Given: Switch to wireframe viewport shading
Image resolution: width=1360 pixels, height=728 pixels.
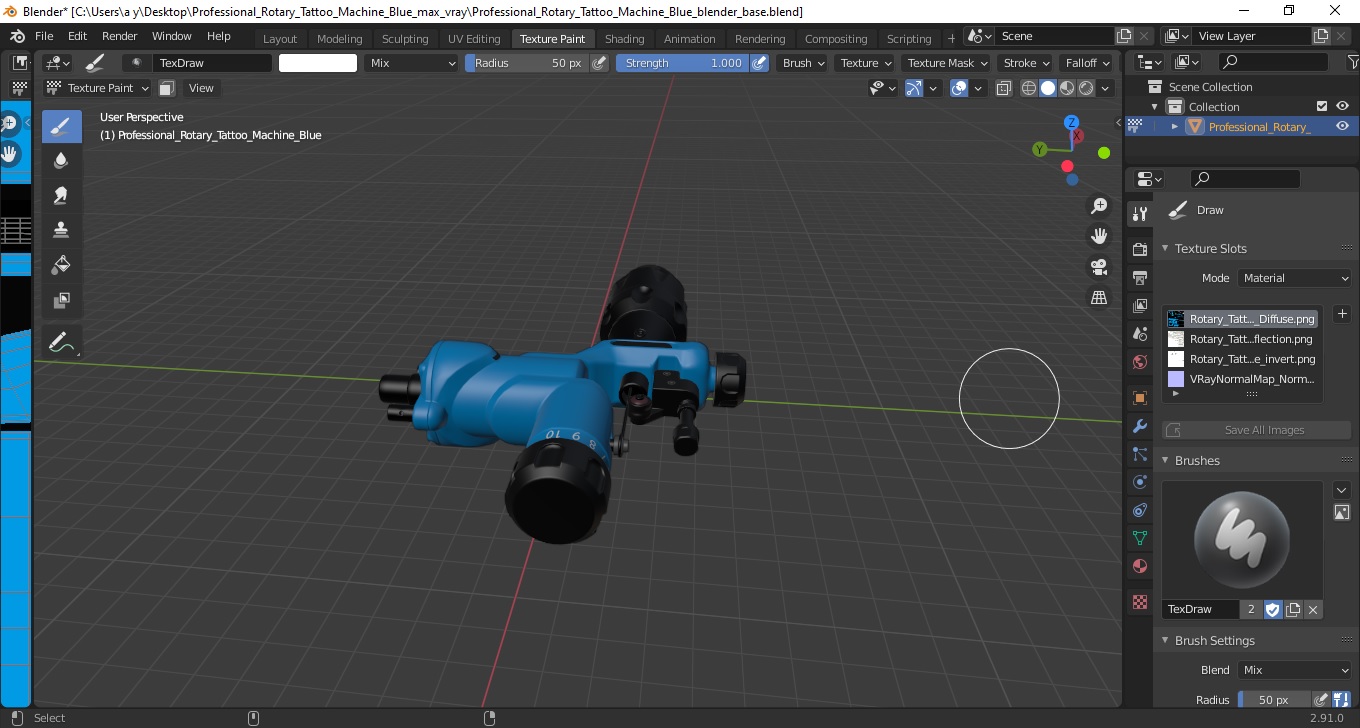Looking at the screenshot, I should [1029, 88].
